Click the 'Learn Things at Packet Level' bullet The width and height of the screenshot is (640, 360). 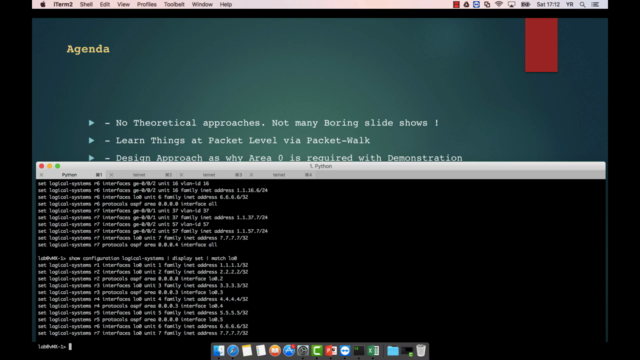click(237, 140)
